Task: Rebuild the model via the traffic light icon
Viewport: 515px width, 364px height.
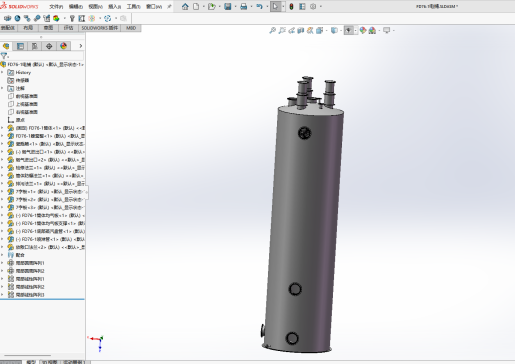Action: click(x=291, y=6)
